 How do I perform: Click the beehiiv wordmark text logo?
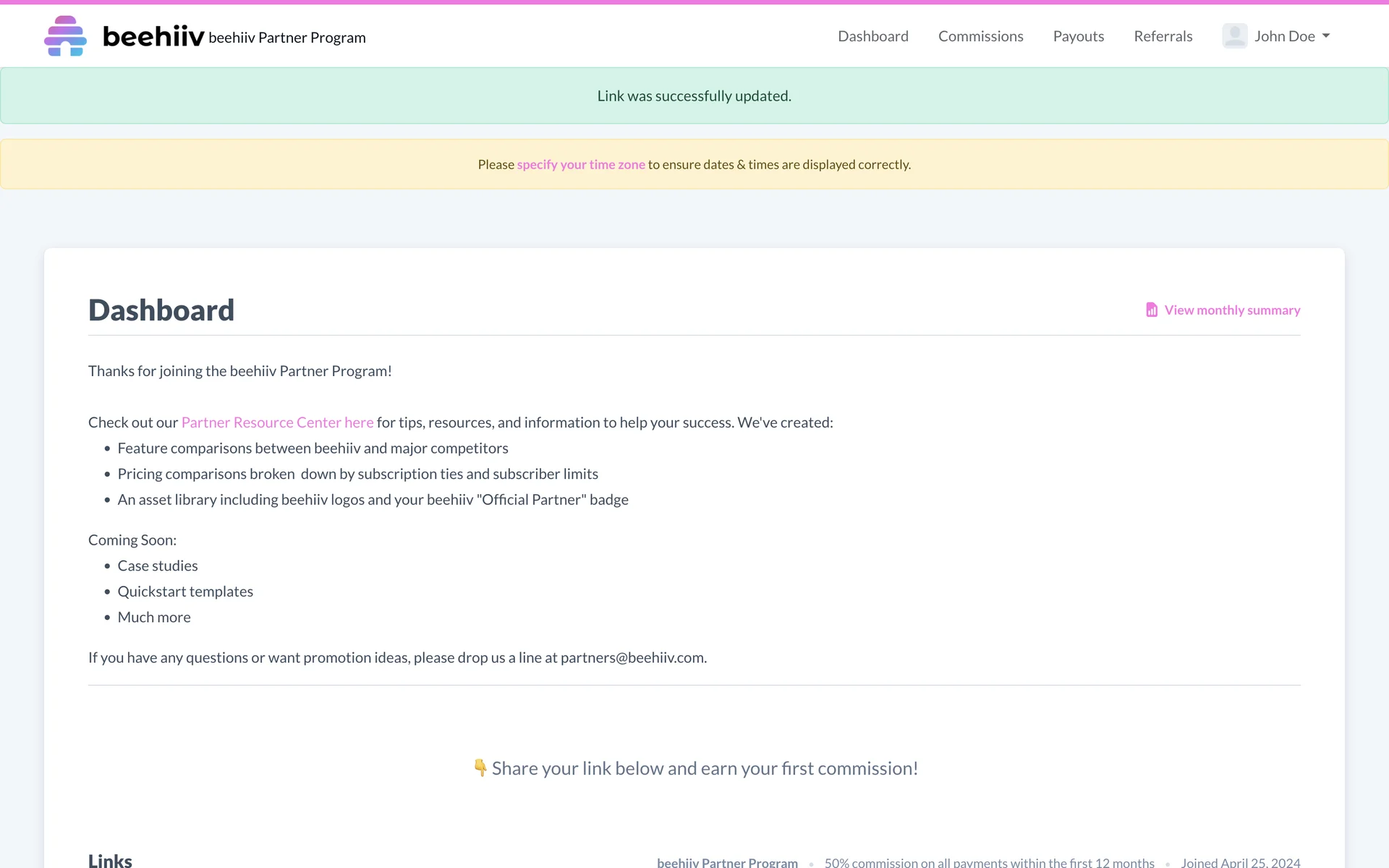153,36
